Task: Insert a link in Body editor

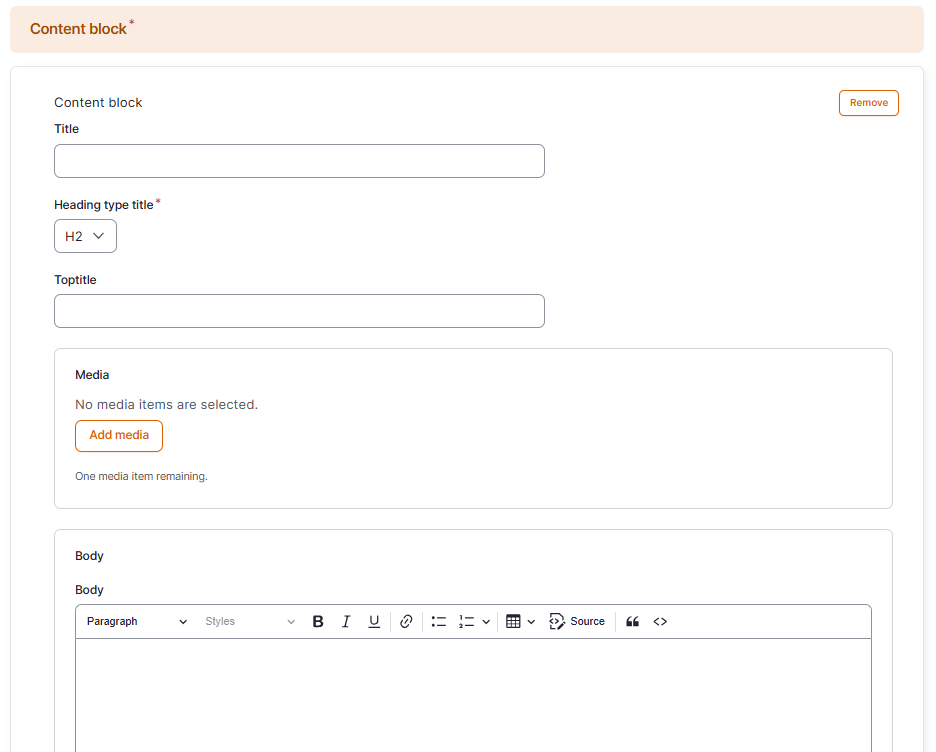Action: [x=406, y=621]
